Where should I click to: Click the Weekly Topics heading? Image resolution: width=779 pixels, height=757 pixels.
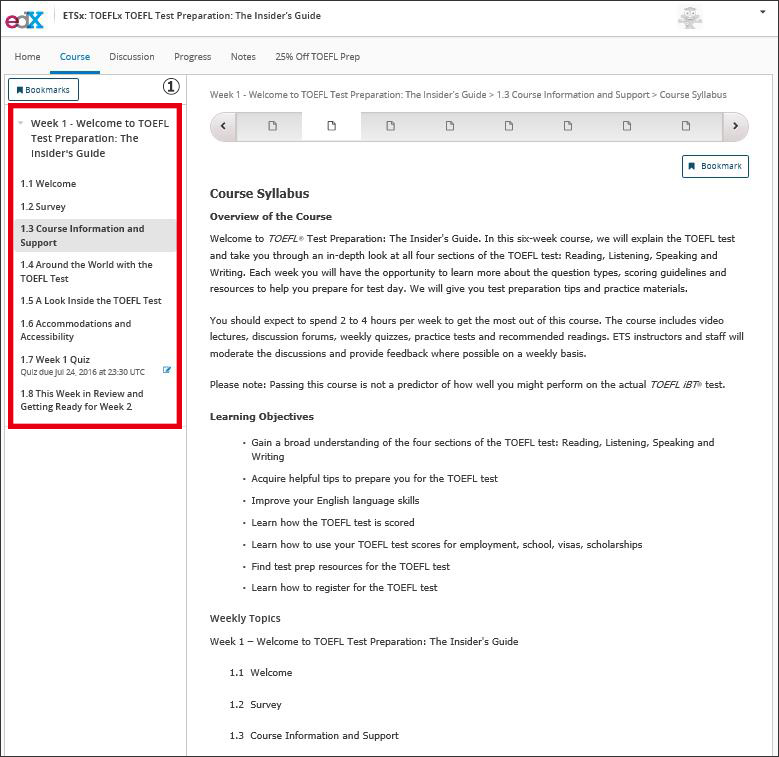point(245,618)
